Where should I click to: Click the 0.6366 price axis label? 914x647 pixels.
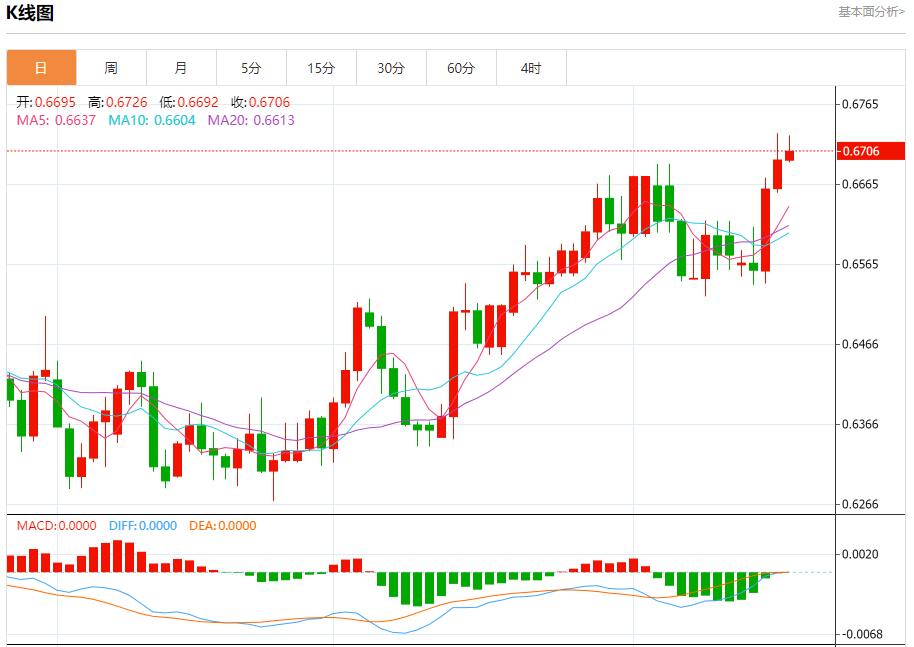860,424
